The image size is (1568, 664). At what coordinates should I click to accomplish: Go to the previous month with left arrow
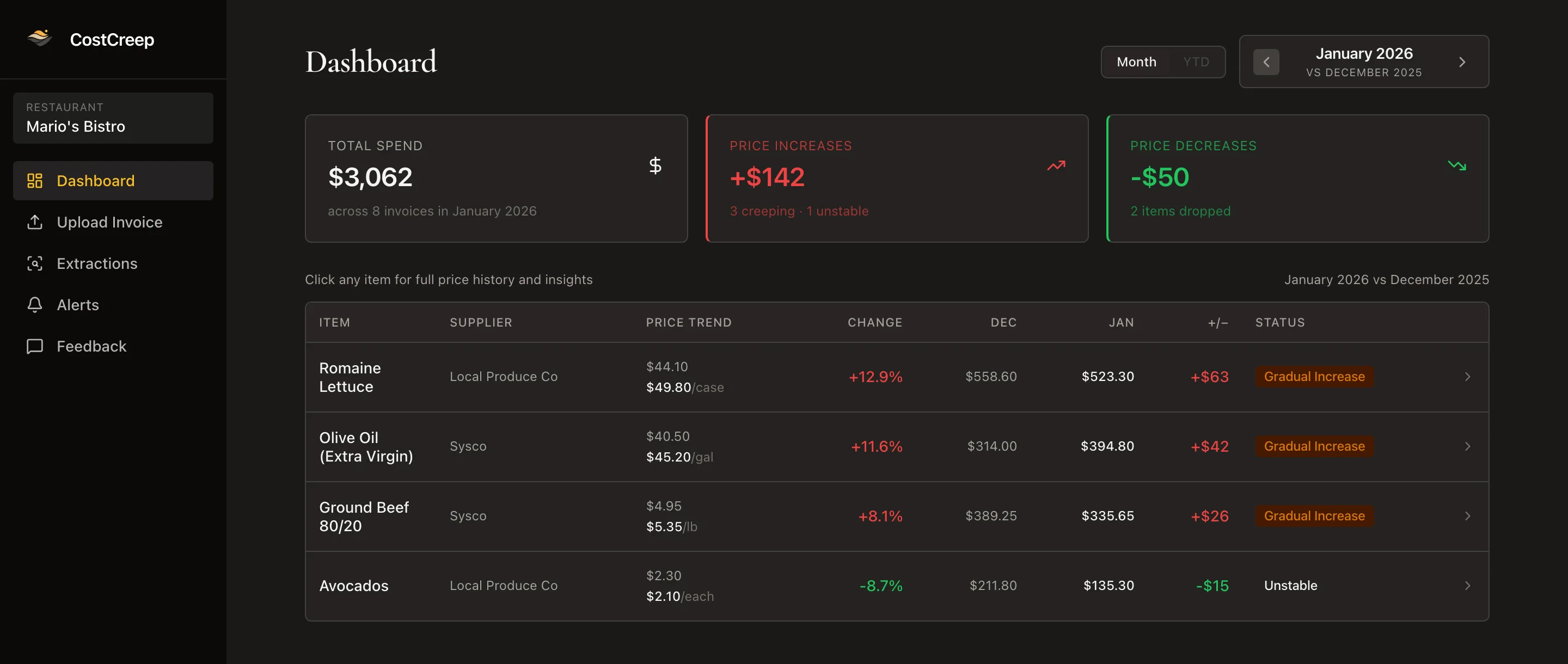tap(1266, 62)
